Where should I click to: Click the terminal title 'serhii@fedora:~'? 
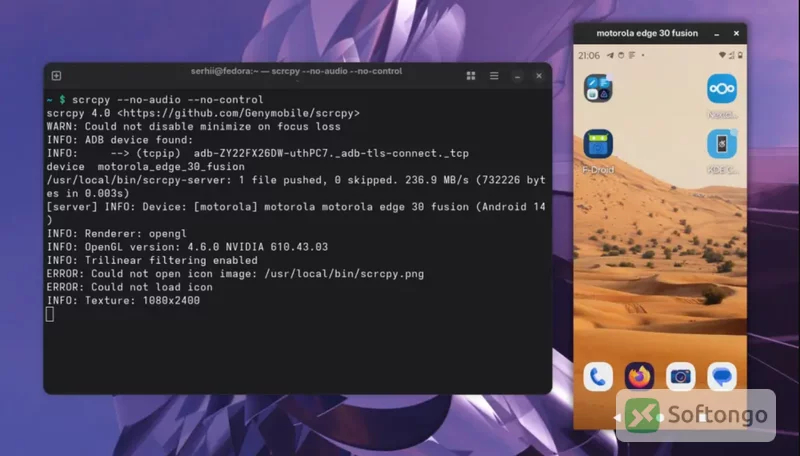(x=224, y=71)
